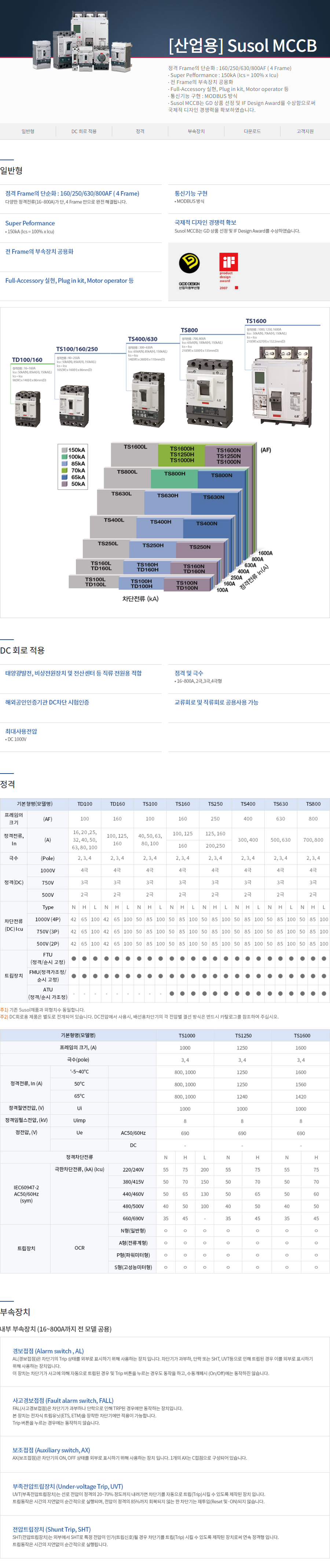Screen dimensions: 330x1568
Task: Click the 전압트립장치 (Shunt Trip, SHT) heading
Action: pyautogui.click(x=52, y=1529)
